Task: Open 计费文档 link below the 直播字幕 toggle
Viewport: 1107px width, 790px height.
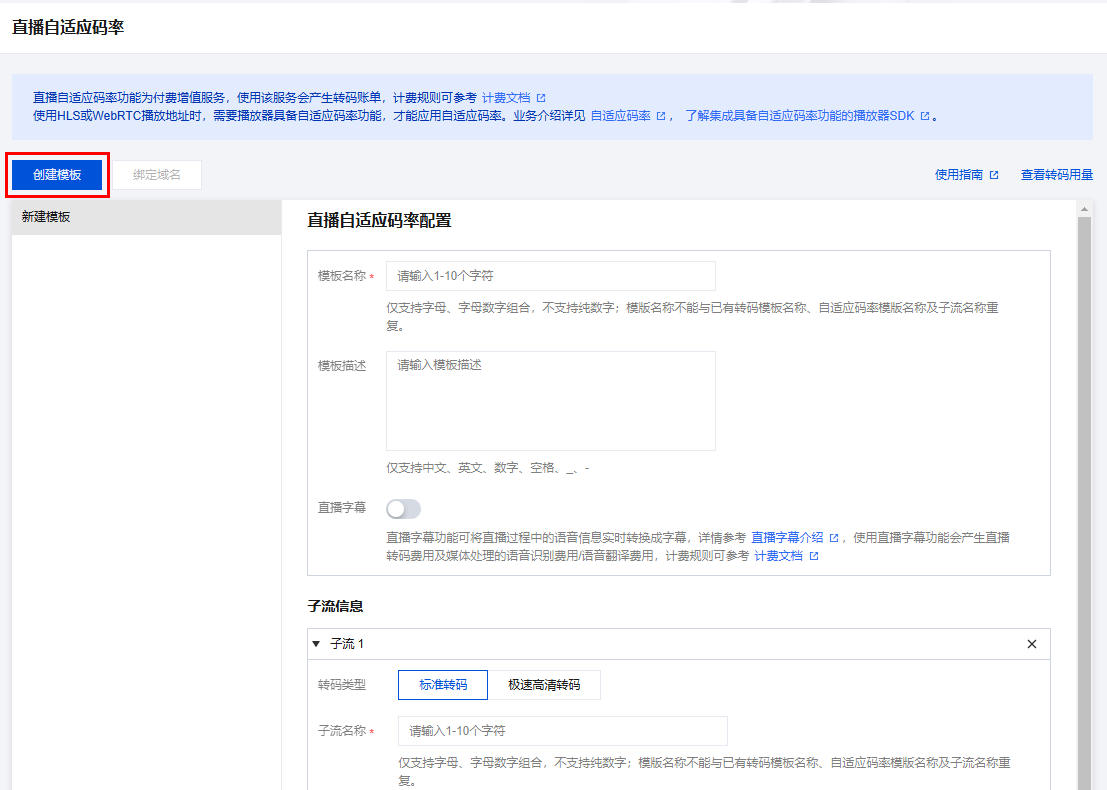Action: point(778,556)
